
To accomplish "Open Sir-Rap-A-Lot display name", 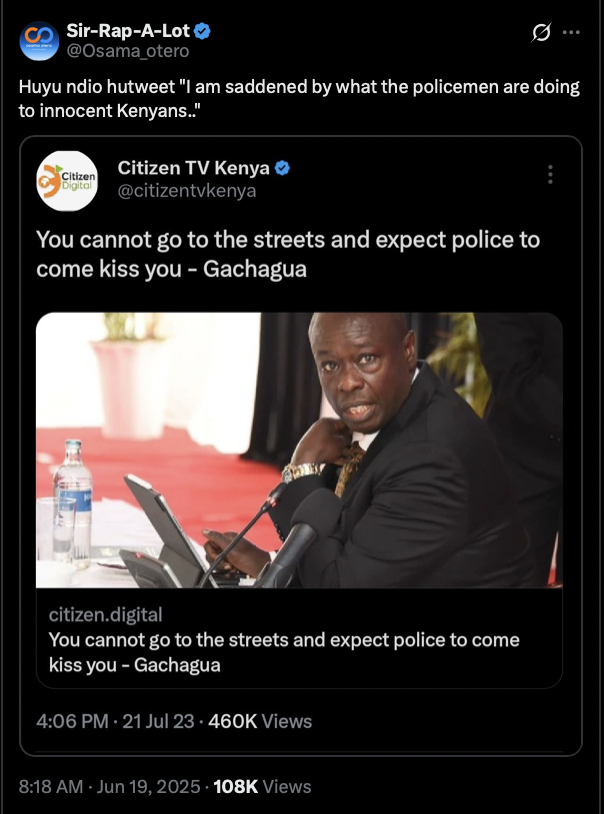I will [x=128, y=31].
